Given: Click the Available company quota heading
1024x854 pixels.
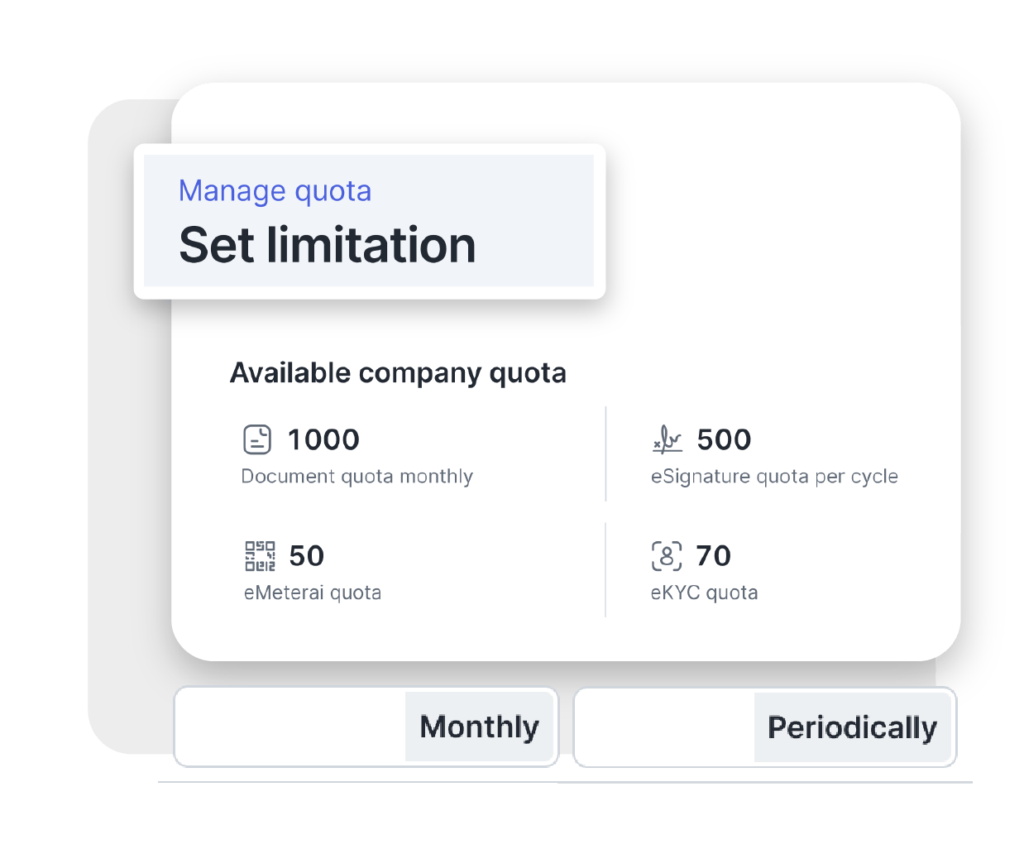Looking at the screenshot, I should click(x=398, y=374).
